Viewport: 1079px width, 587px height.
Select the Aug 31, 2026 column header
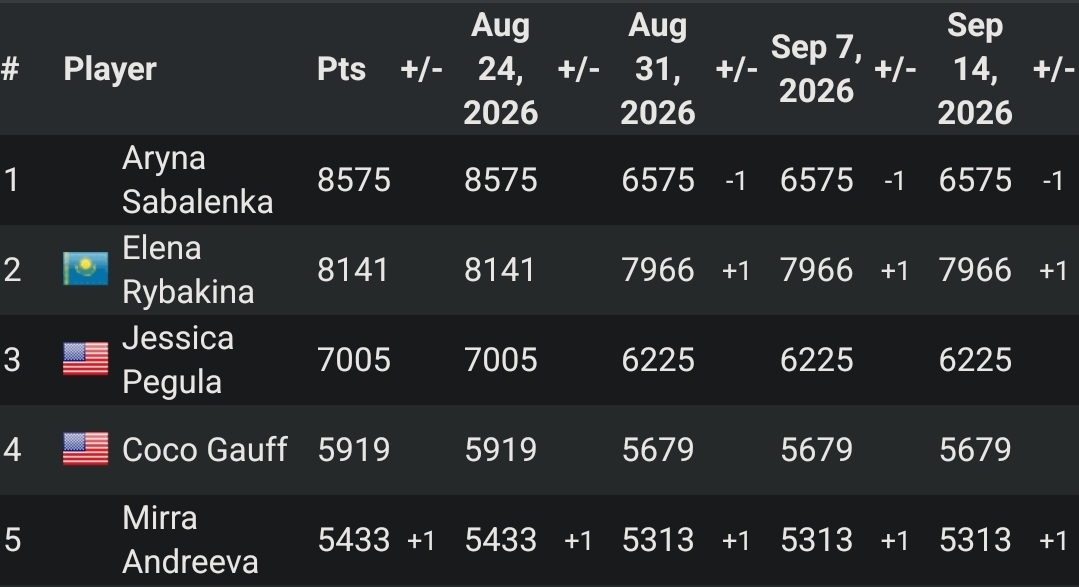coord(658,69)
